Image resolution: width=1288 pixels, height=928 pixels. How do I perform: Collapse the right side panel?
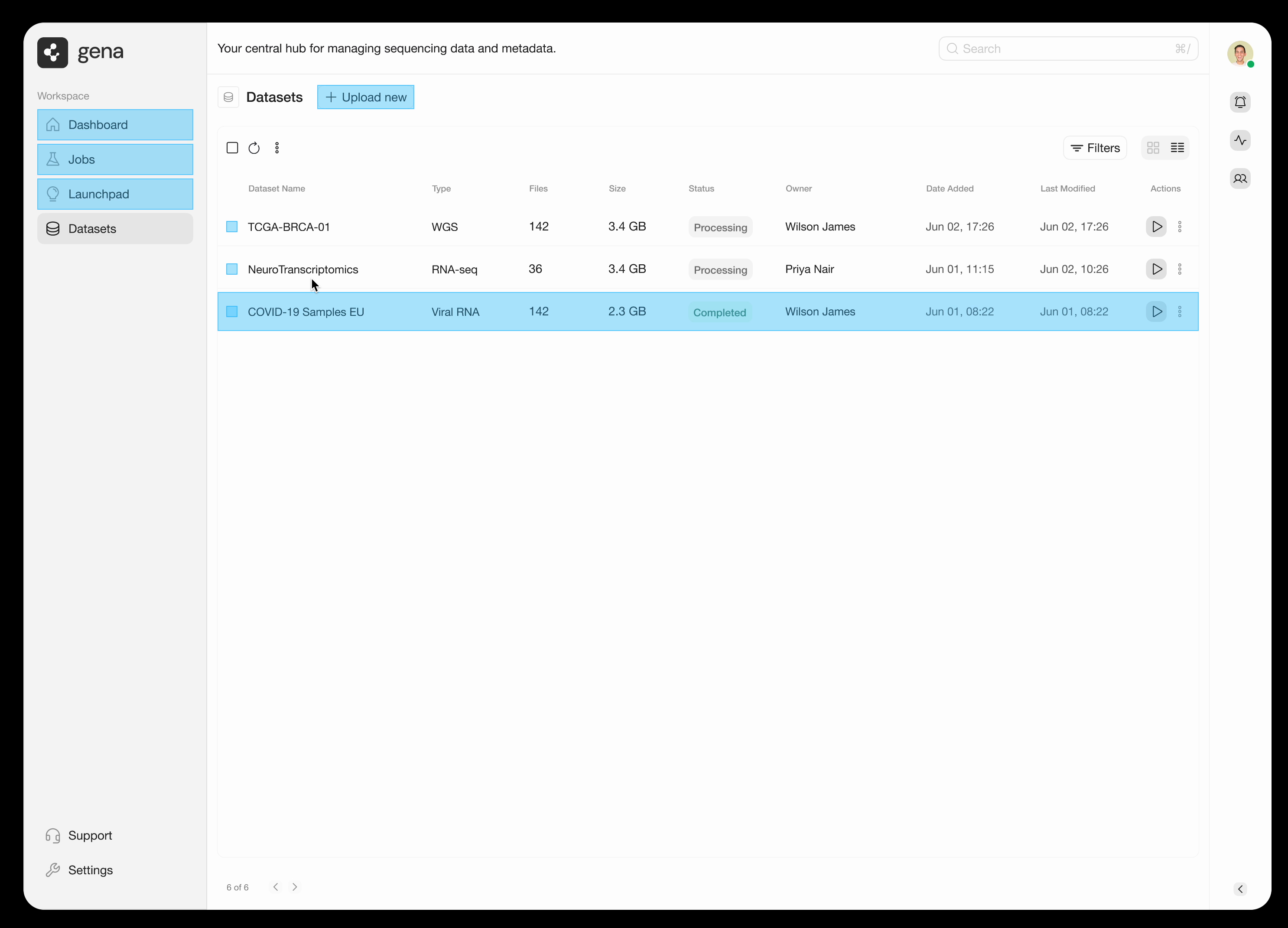[x=1240, y=889]
